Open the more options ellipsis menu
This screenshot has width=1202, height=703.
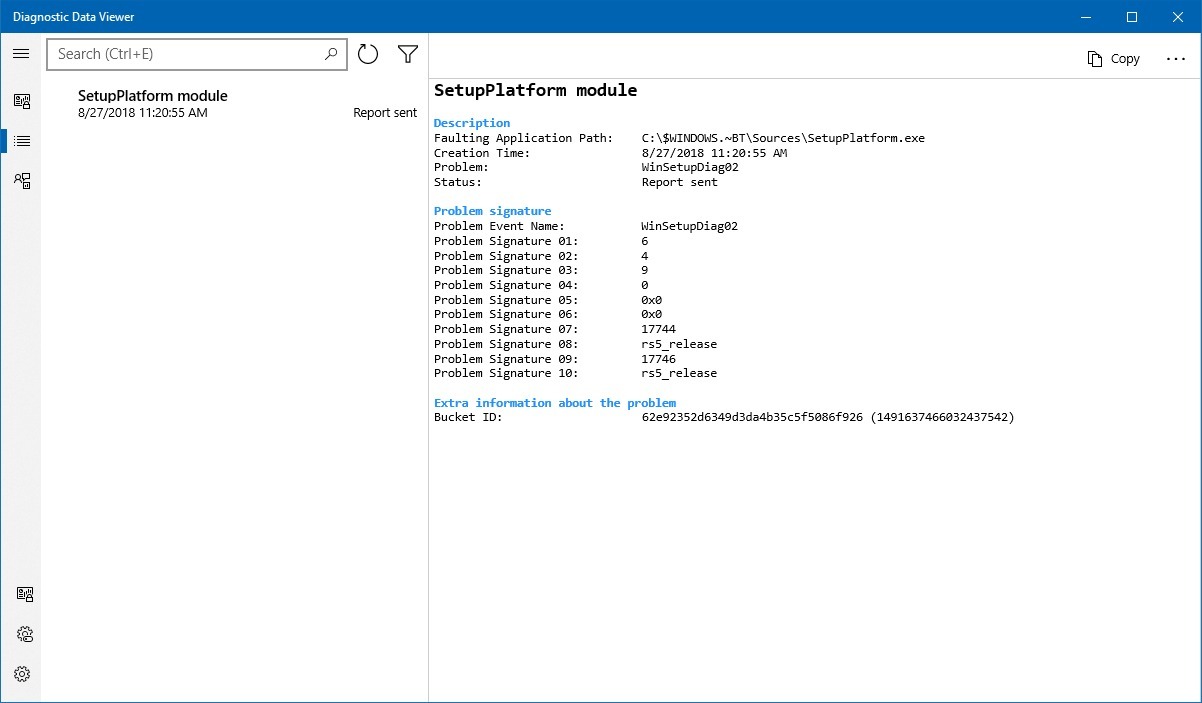pos(1176,59)
